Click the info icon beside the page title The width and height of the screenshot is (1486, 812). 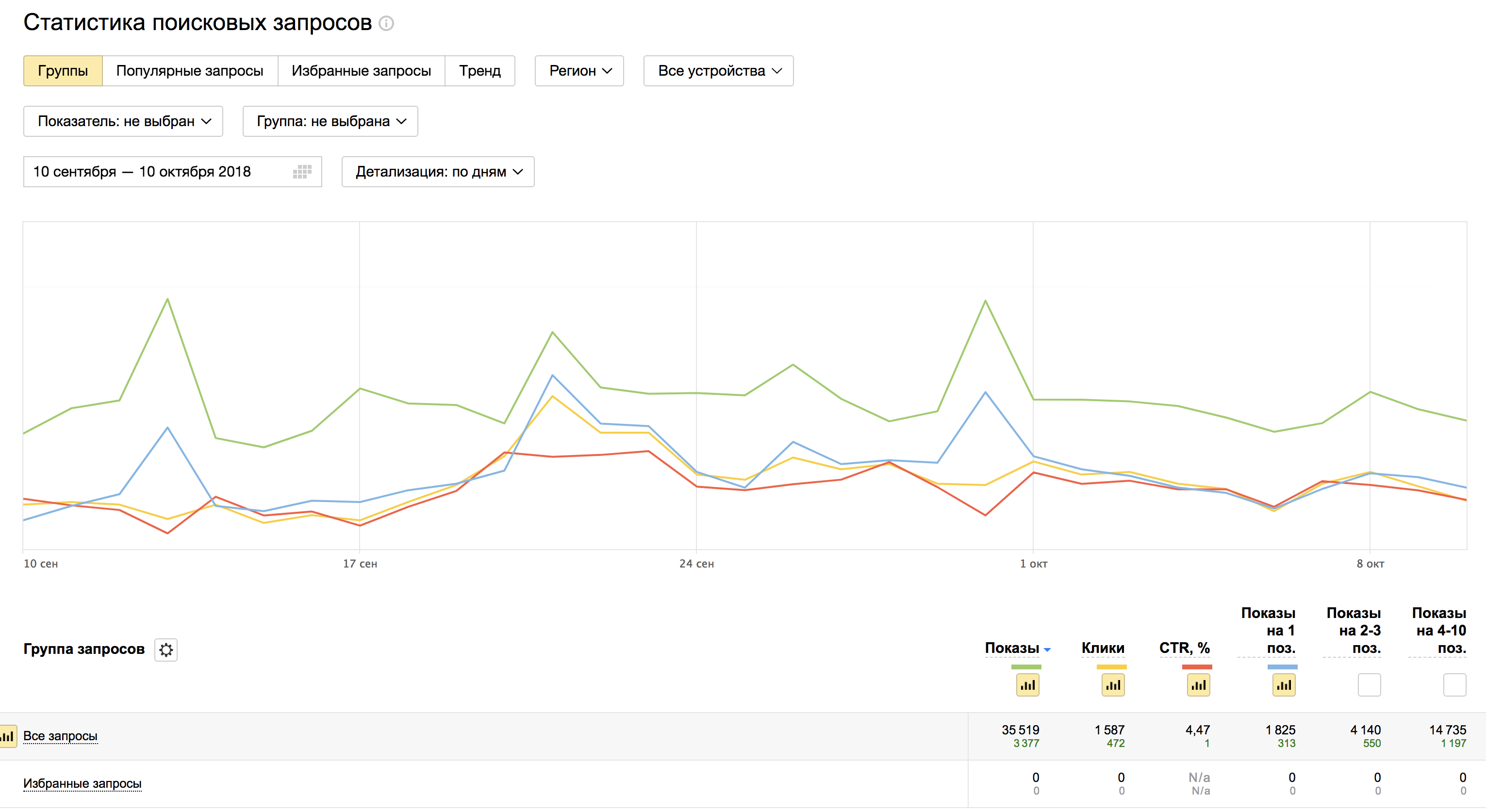pyautogui.click(x=386, y=24)
